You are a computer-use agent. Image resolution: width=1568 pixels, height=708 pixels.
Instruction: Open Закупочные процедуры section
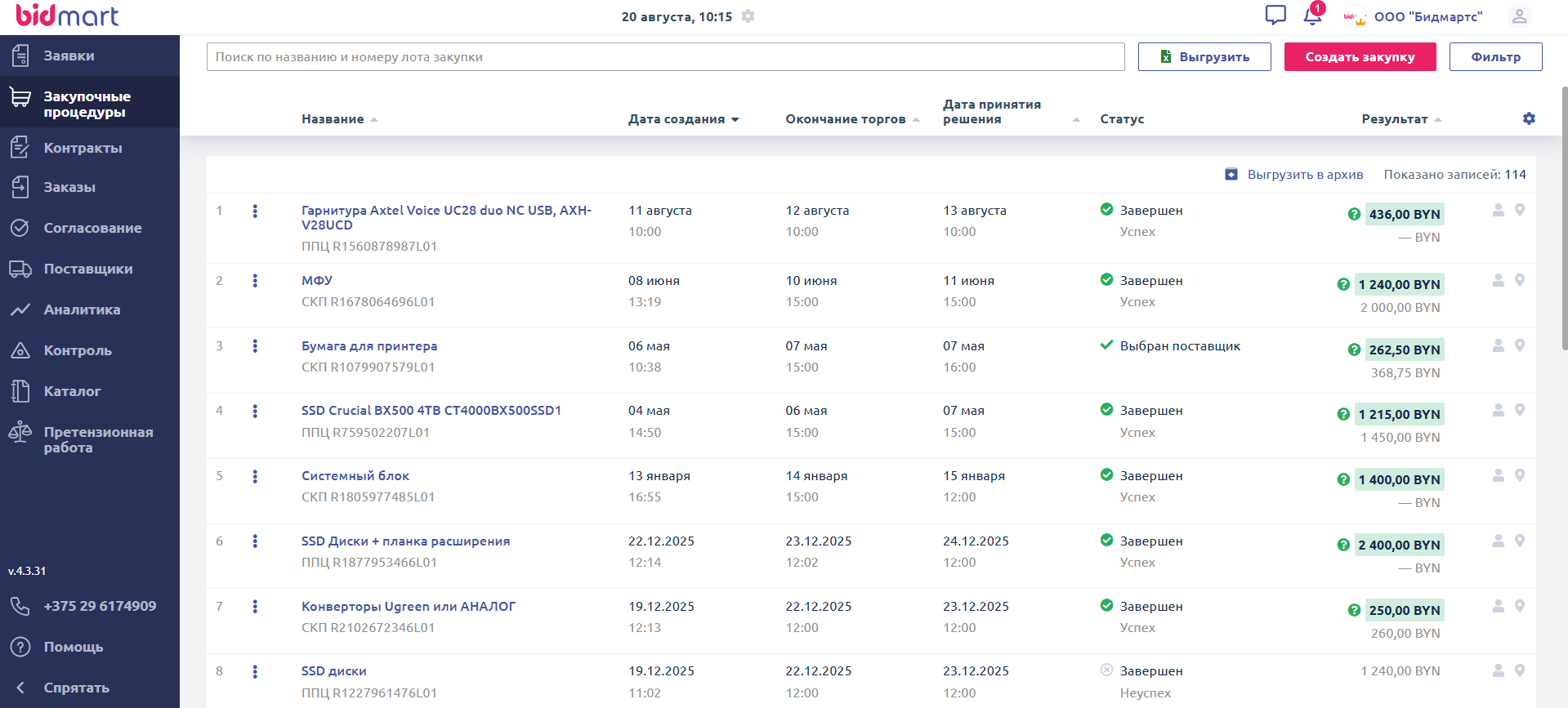[x=90, y=102]
